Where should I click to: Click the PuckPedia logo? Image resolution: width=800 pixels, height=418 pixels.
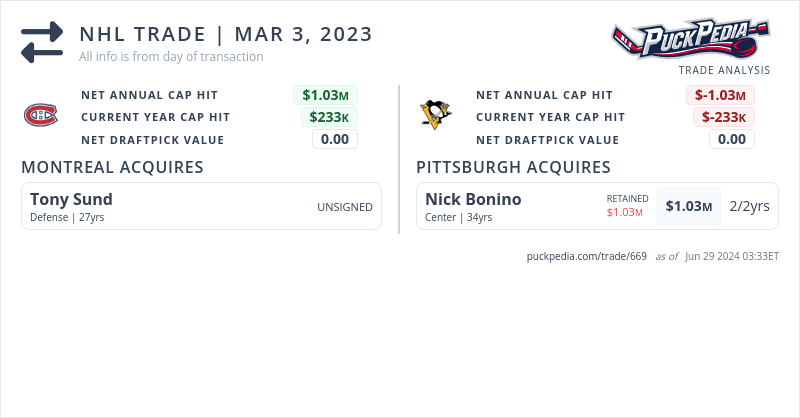pos(691,40)
